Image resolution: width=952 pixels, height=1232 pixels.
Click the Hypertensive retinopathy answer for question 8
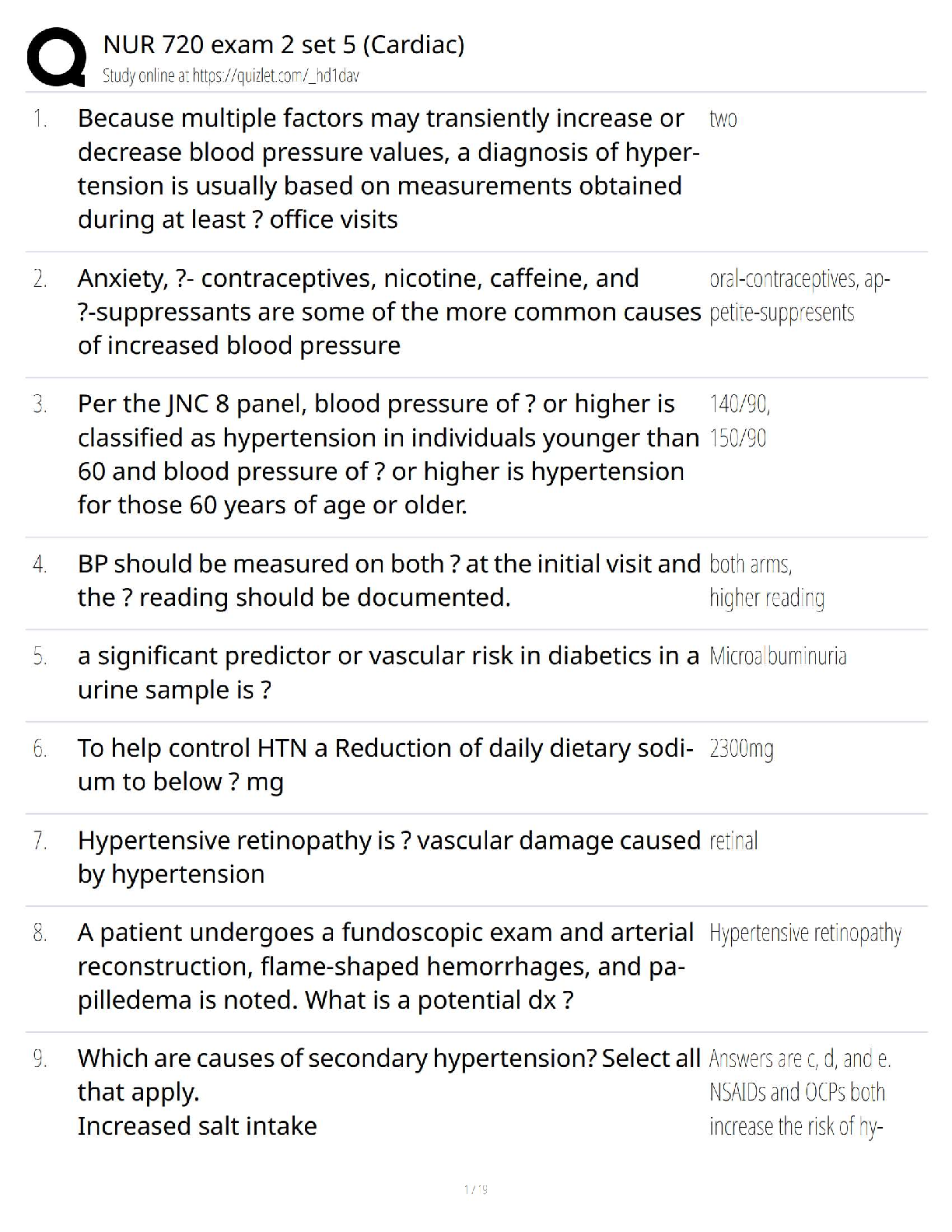pyautogui.click(x=804, y=933)
